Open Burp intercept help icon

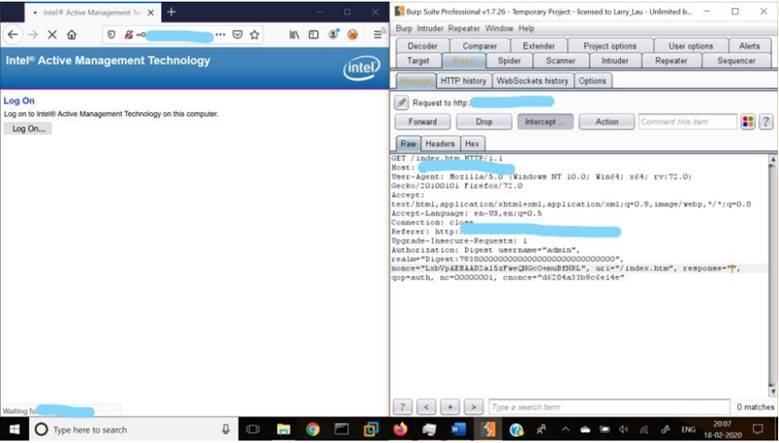[x=766, y=122]
